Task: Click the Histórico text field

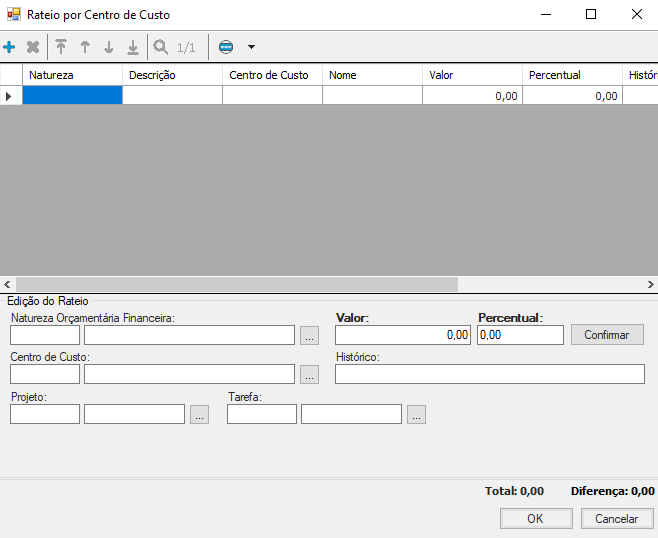Action: tap(489, 374)
